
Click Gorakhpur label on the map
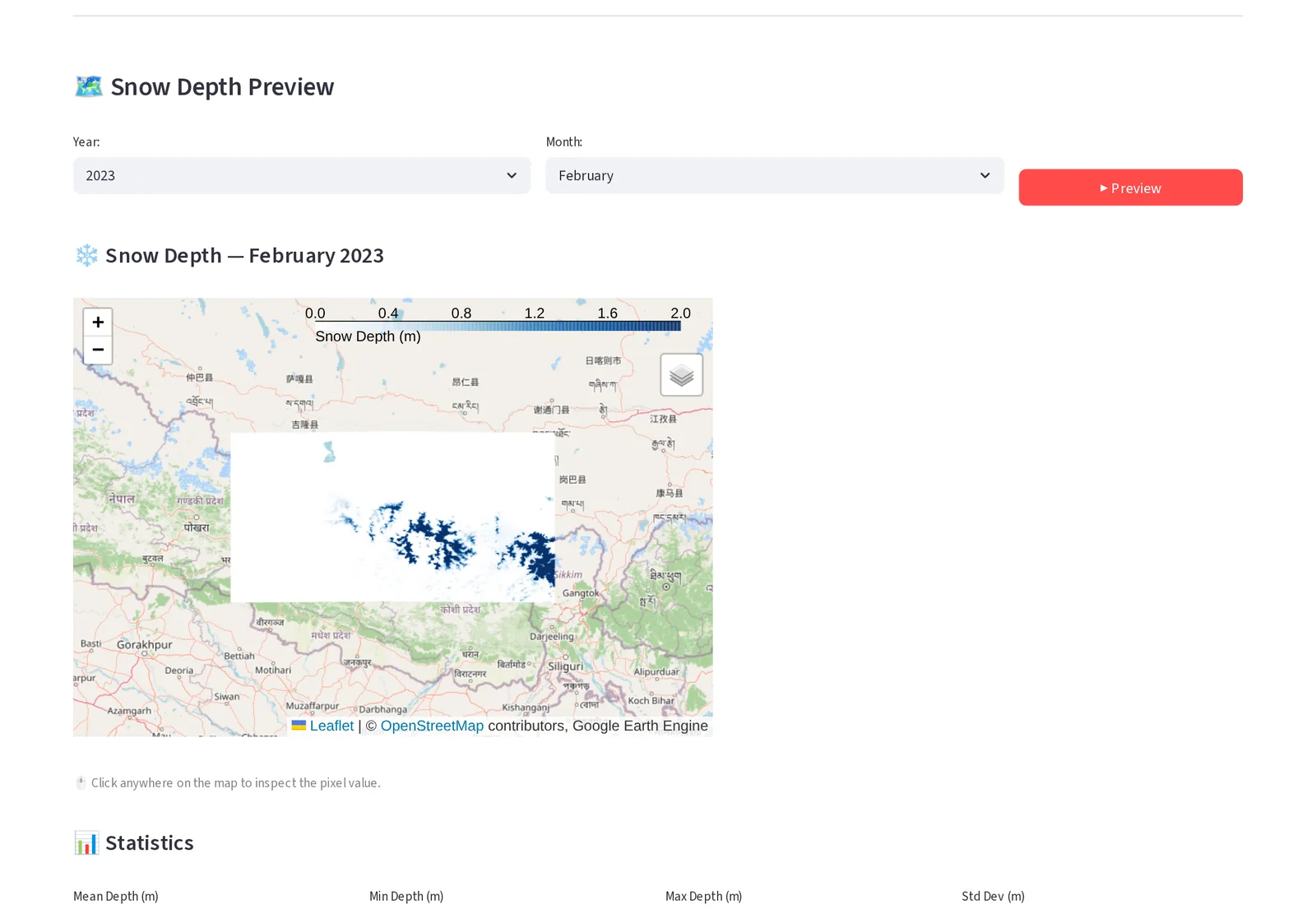pyautogui.click(x=145, y=645)
